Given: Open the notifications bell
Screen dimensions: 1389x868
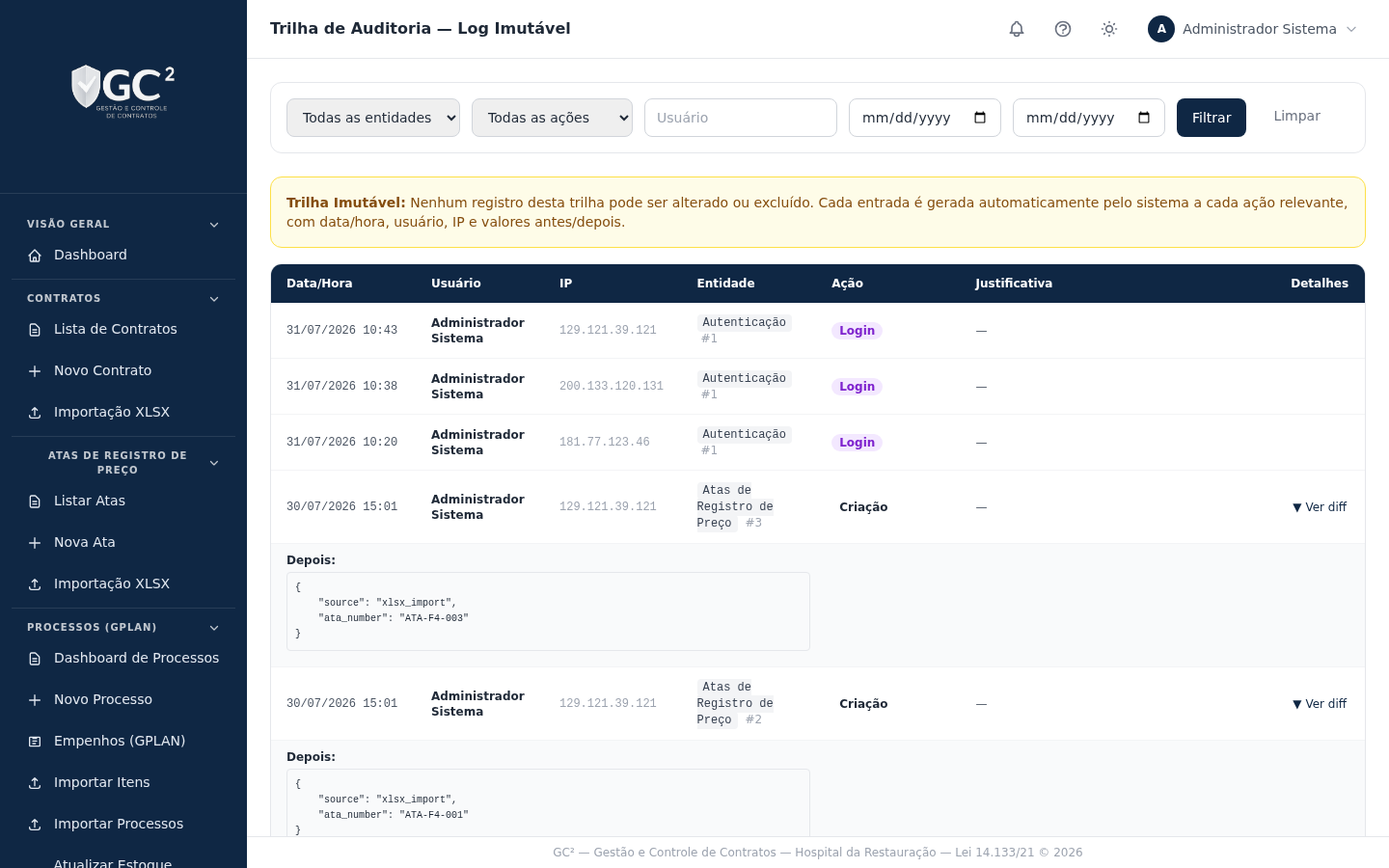Looking at the screenshot, I should point(1017,29).
